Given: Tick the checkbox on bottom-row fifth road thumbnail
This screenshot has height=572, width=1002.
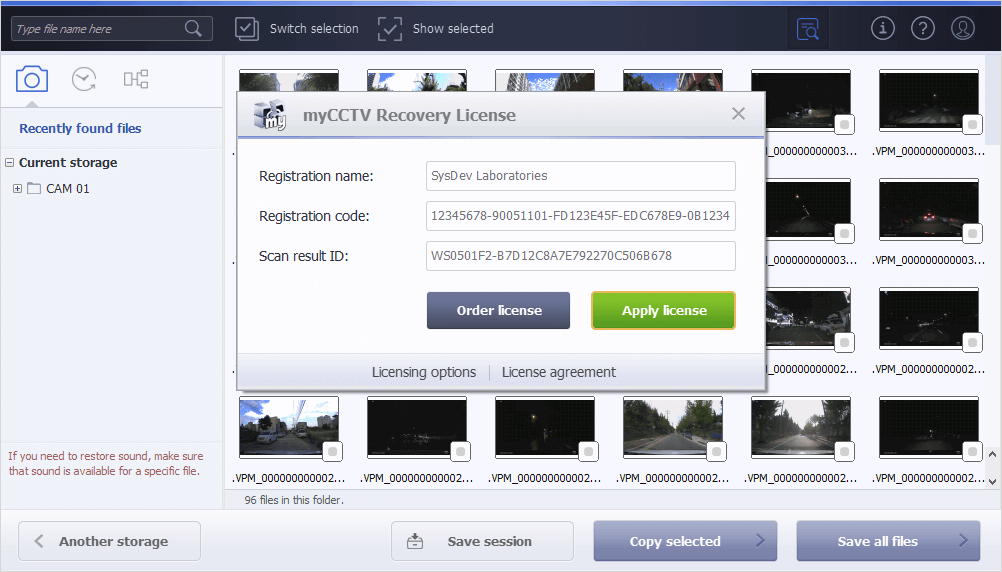Looking at the screenshot, I should (x=845, y=452).
